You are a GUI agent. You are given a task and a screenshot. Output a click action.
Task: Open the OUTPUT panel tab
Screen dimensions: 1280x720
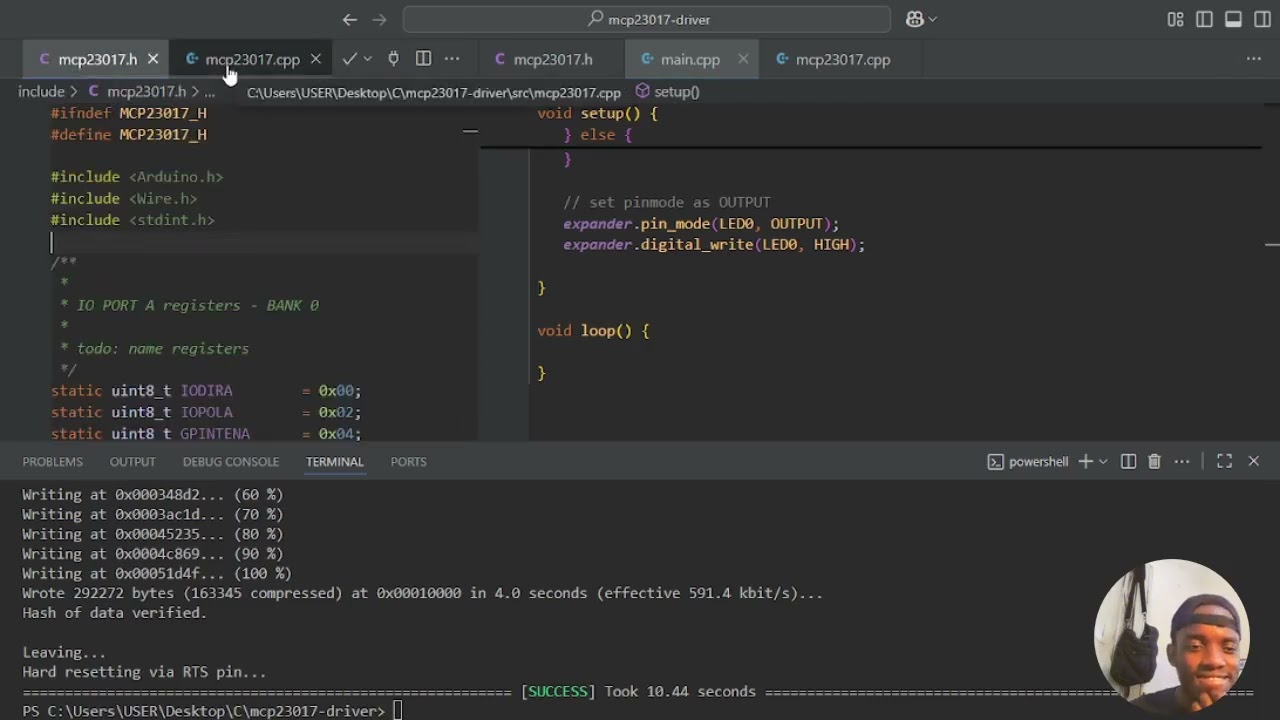coord(132,461)
